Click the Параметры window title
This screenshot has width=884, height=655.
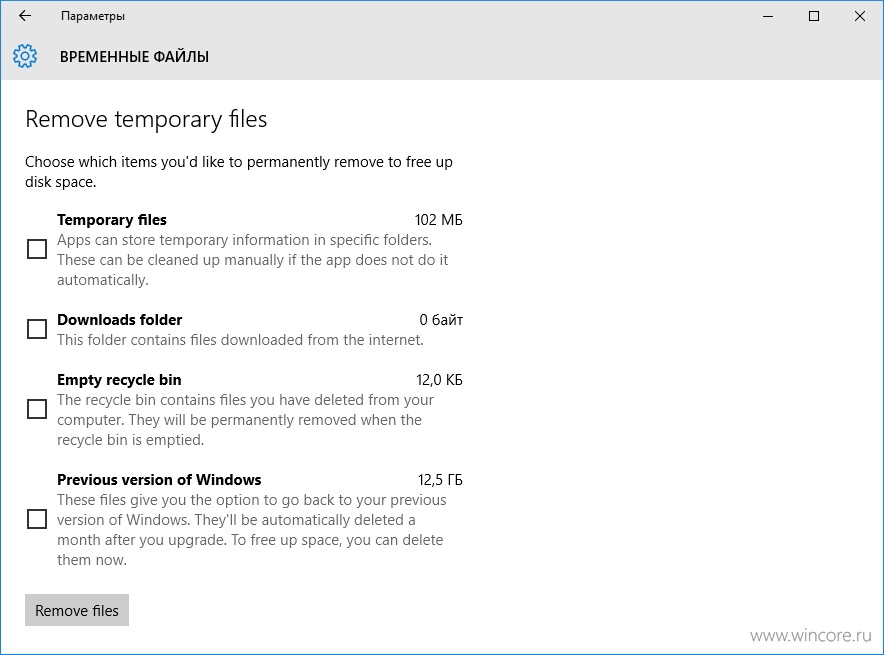click(93, 16)
